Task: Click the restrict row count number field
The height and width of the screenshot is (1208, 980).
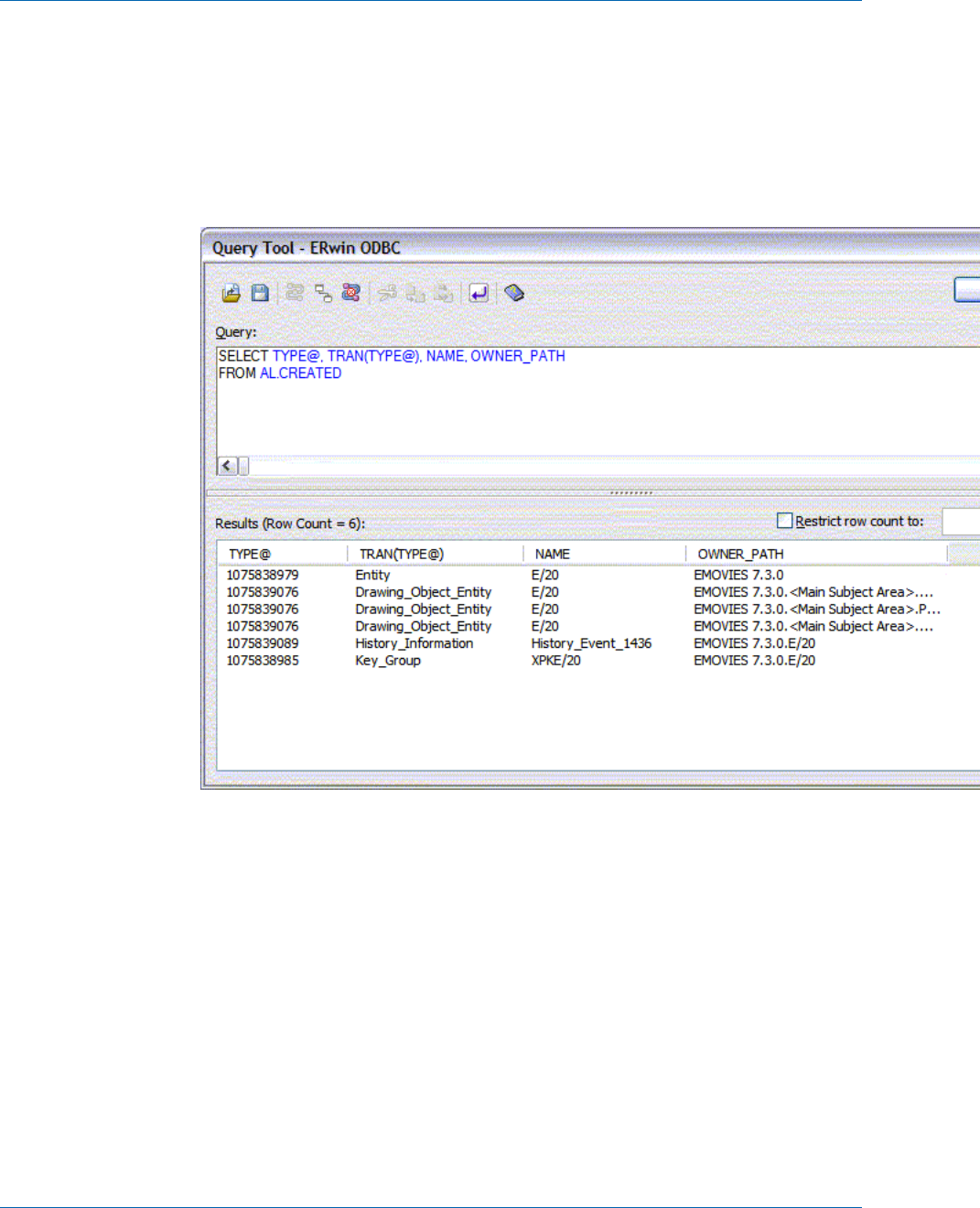Action: (x=961, y=522)
